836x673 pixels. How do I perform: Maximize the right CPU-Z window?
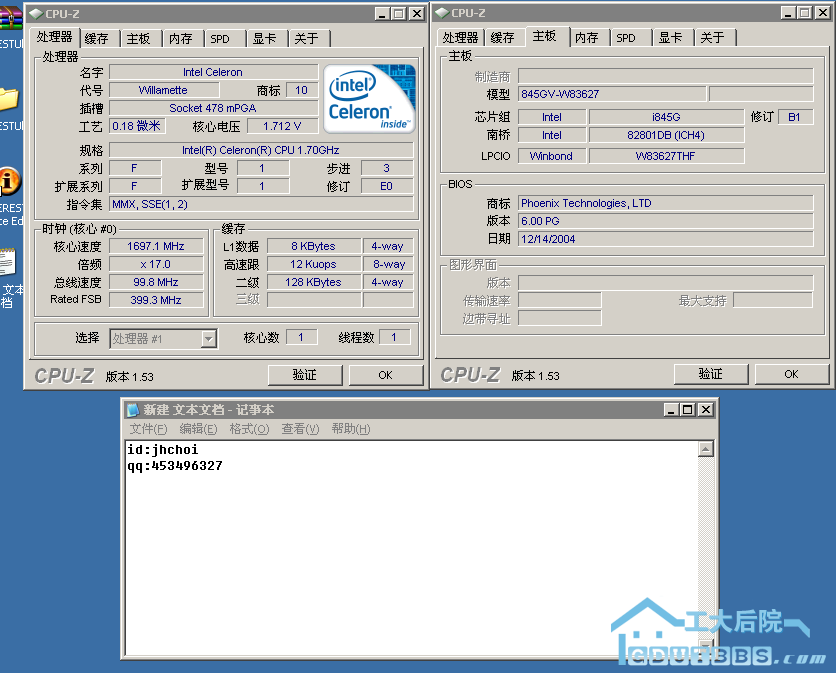click(805, 13)
